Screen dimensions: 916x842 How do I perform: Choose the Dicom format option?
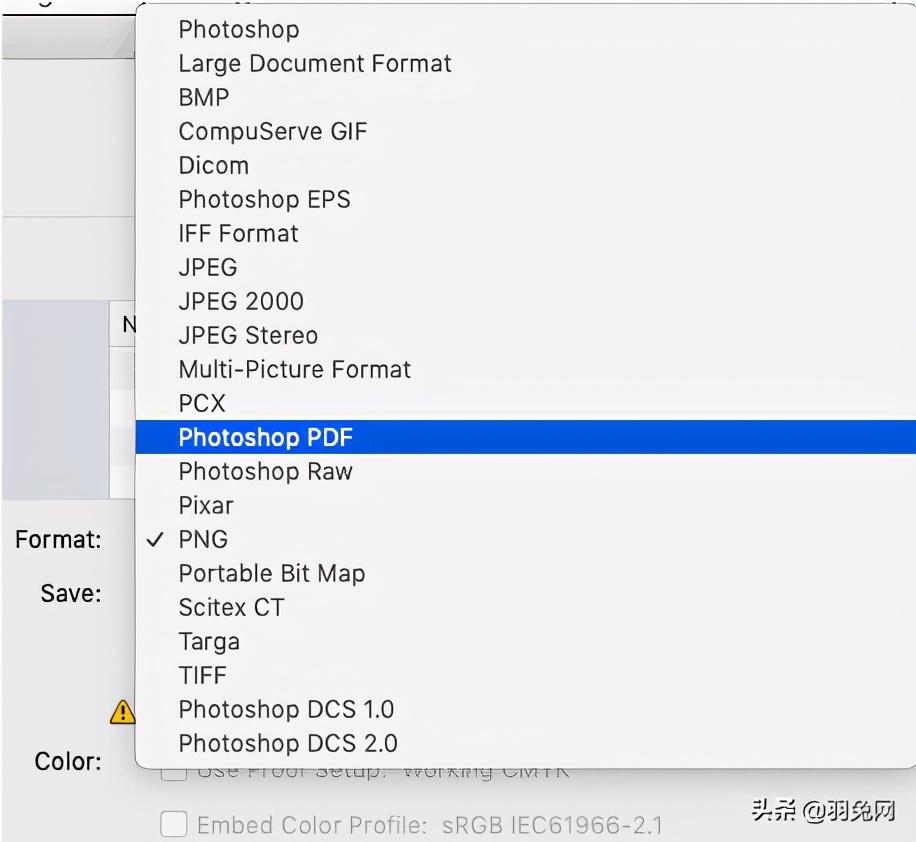213,165
